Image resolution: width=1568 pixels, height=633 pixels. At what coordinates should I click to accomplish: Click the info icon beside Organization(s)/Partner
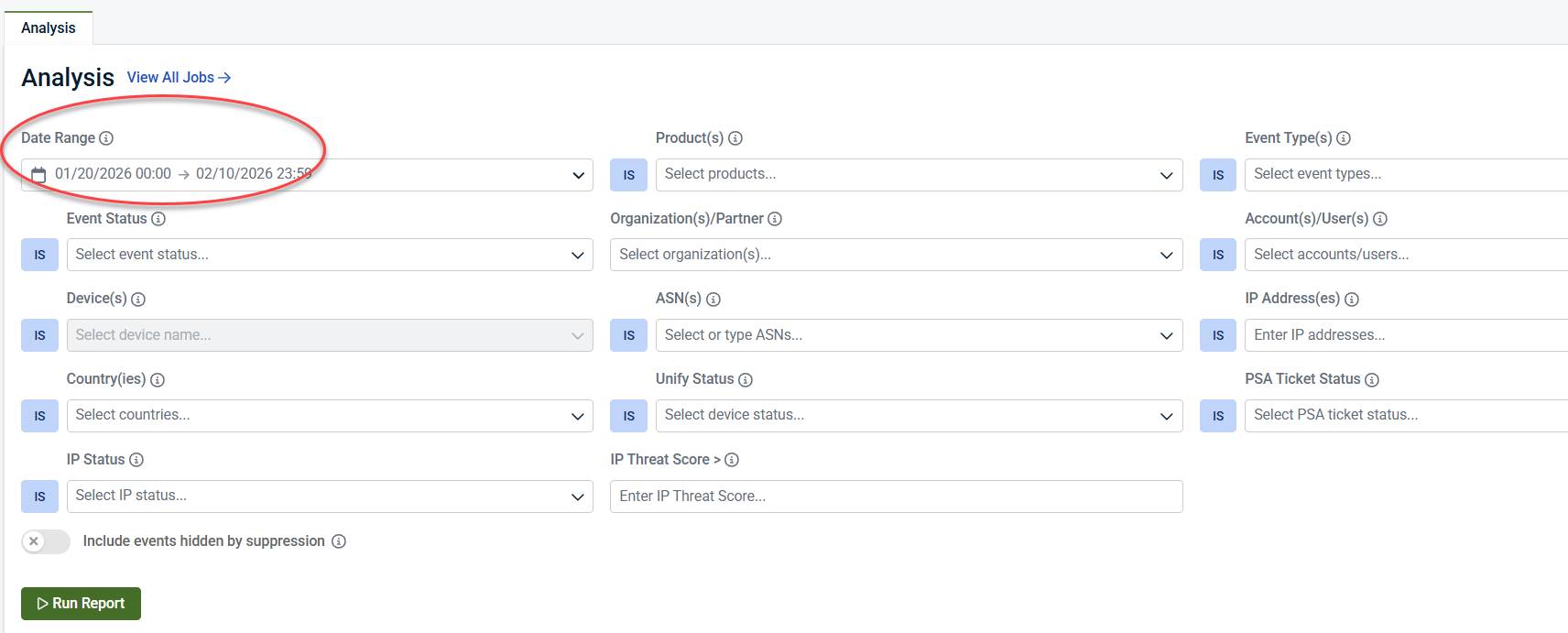click(775, 219)
